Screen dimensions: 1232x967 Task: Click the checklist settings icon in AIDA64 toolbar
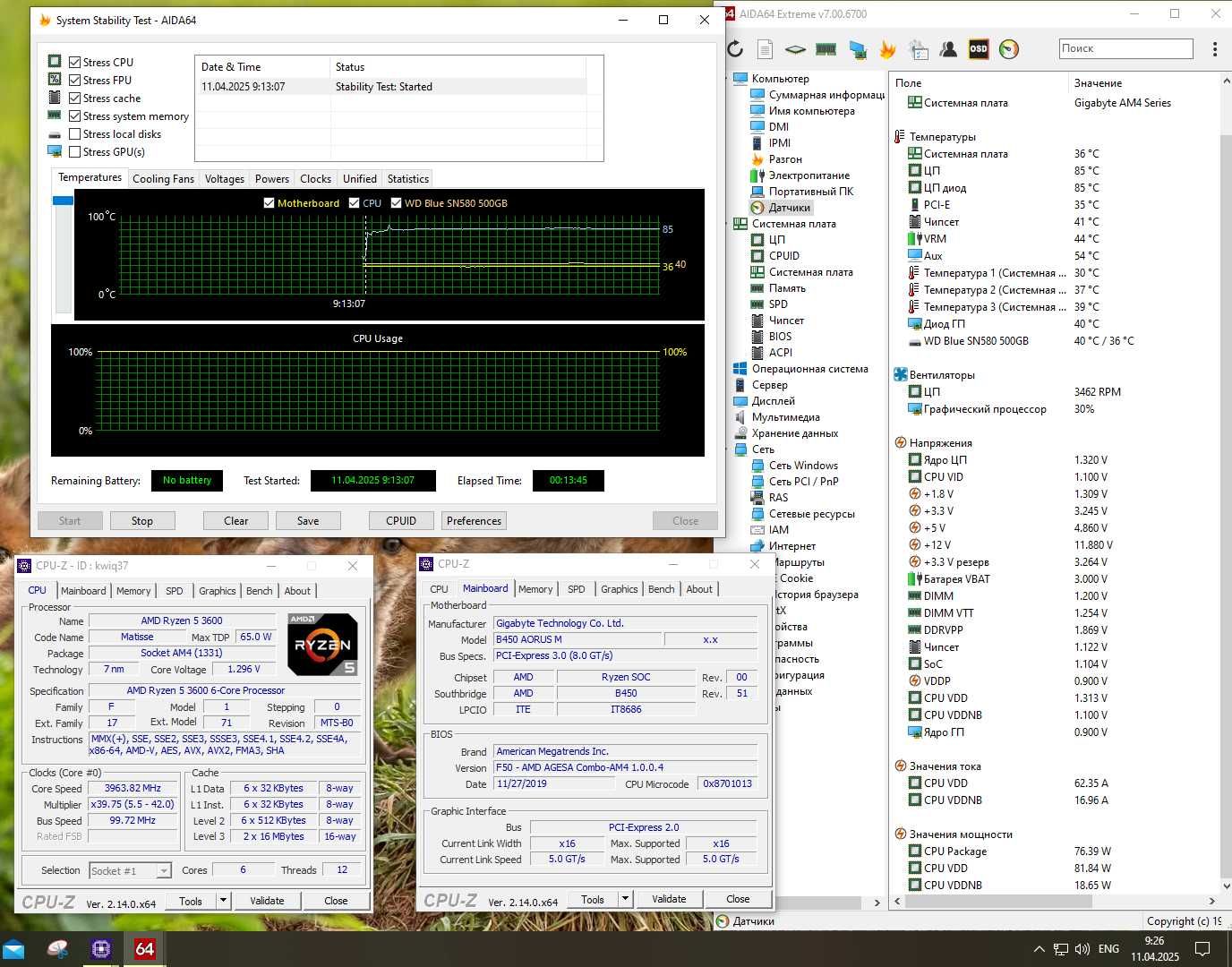[x=918, y=49]
